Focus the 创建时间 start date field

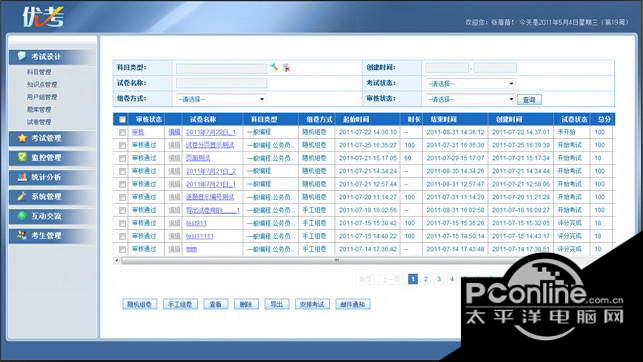(447, 68)
